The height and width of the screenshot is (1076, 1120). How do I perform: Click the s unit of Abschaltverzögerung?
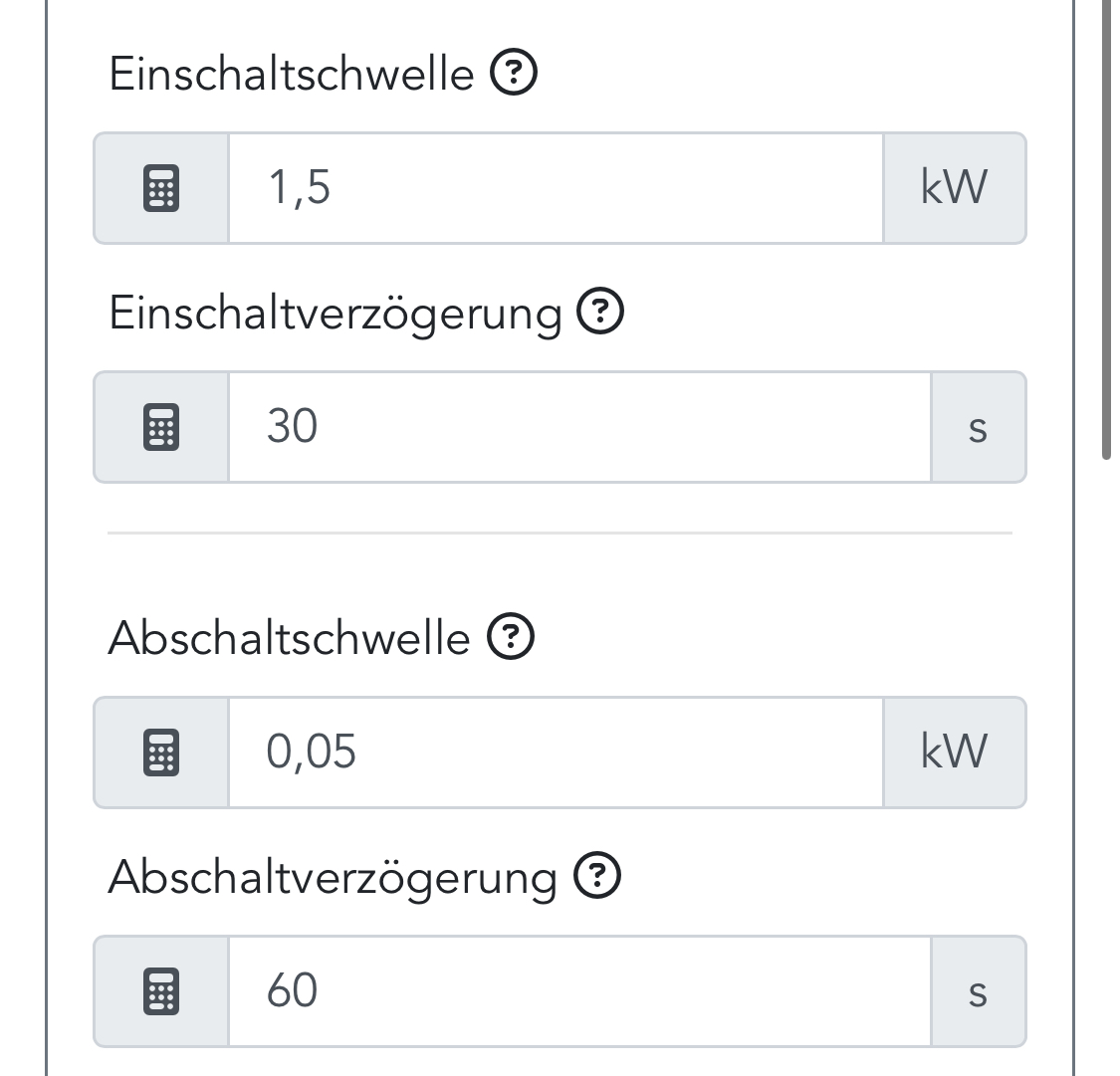click(x=978, y=991)
